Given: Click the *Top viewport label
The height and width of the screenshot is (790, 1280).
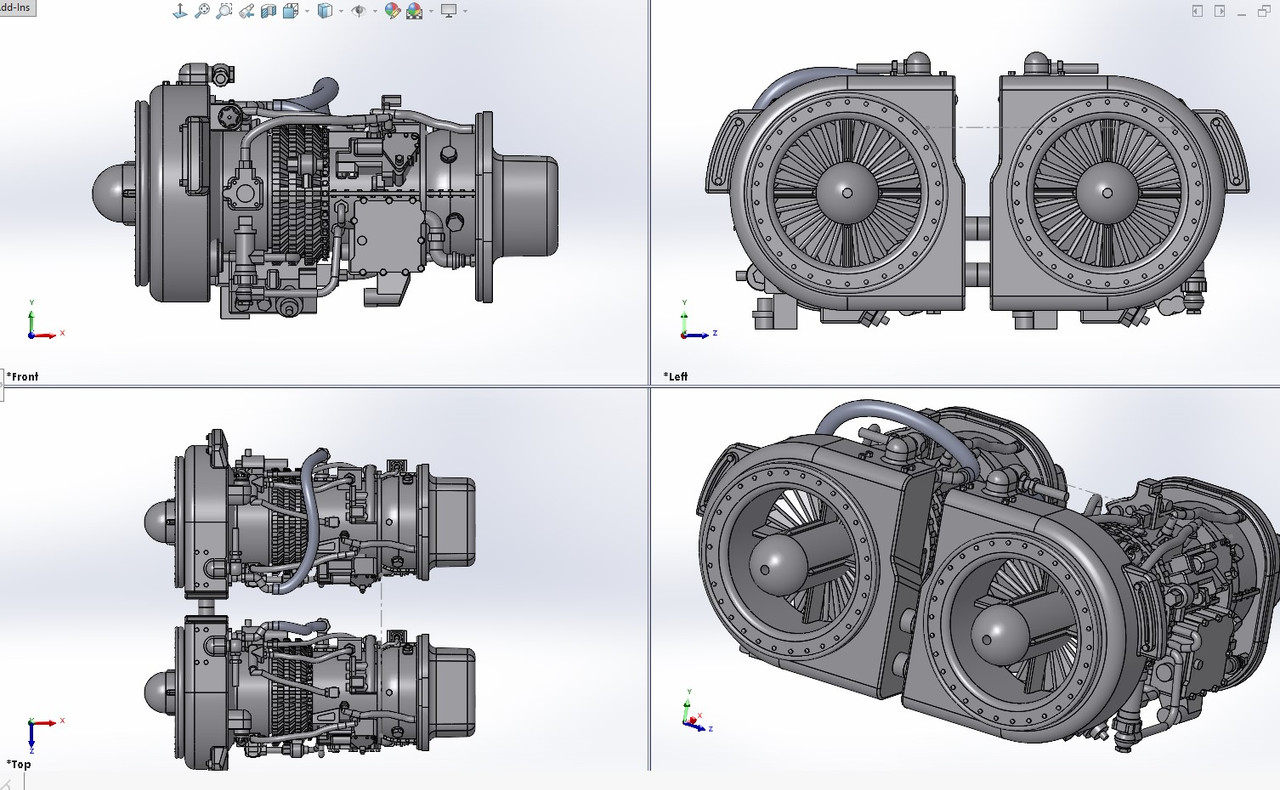Looking at the screenshot, I should (x=19, y=764).
